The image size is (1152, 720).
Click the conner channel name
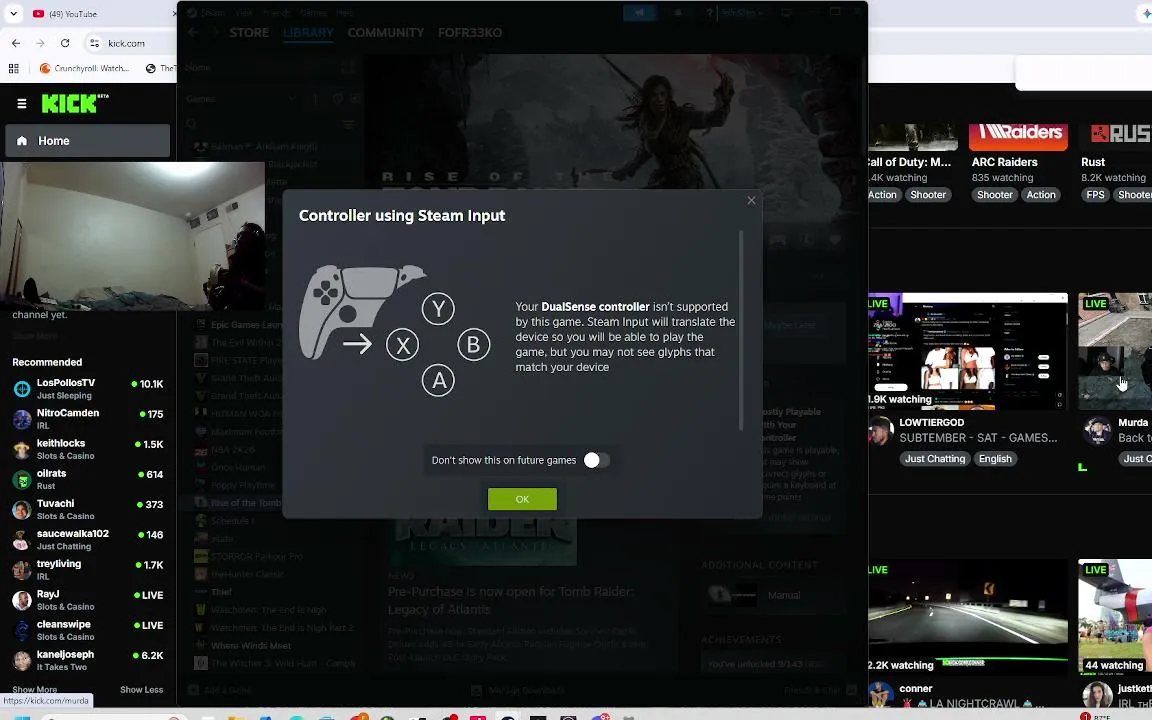tap(915, 688)
